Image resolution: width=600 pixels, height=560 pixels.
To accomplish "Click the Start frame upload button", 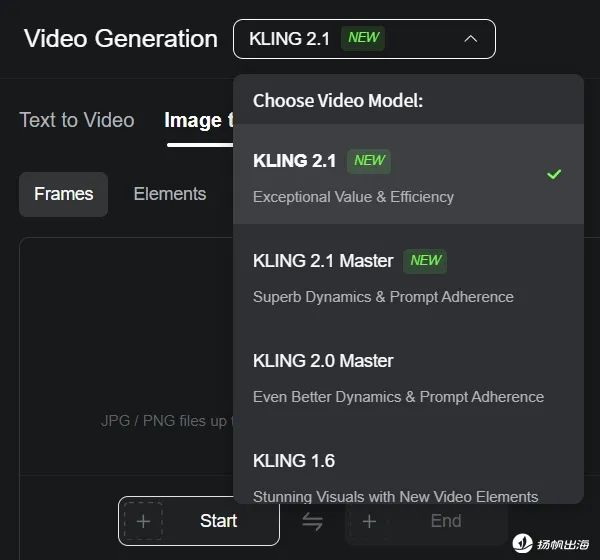I will coord(199,521).
